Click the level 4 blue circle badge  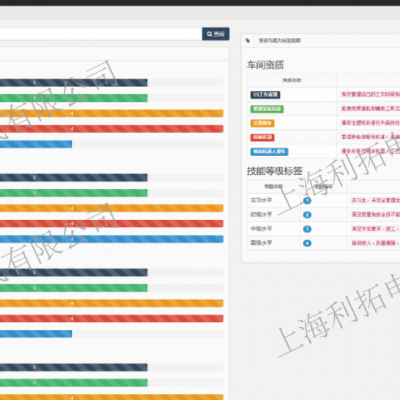[307, 243]
